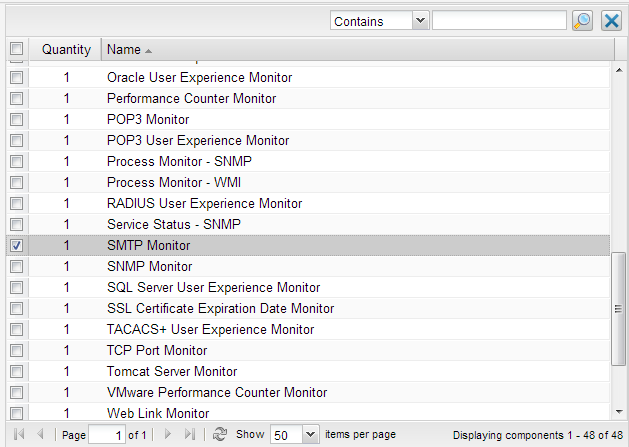Select Oracle User Experience Monitor name

199,77
